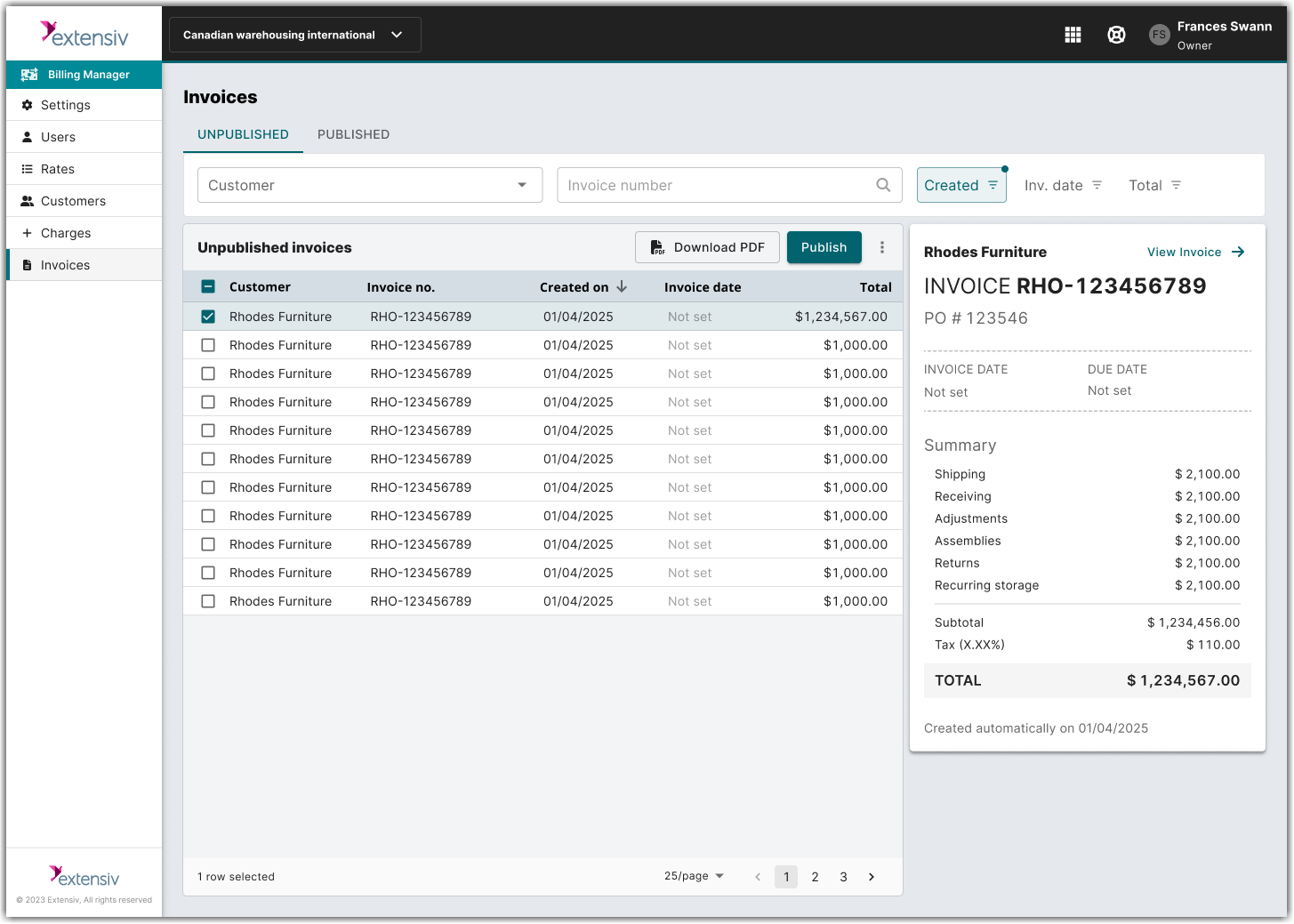Screen dimensions: 1294x924
Task: Open Invoices in the sidebar
Action: tap(84, 265)
